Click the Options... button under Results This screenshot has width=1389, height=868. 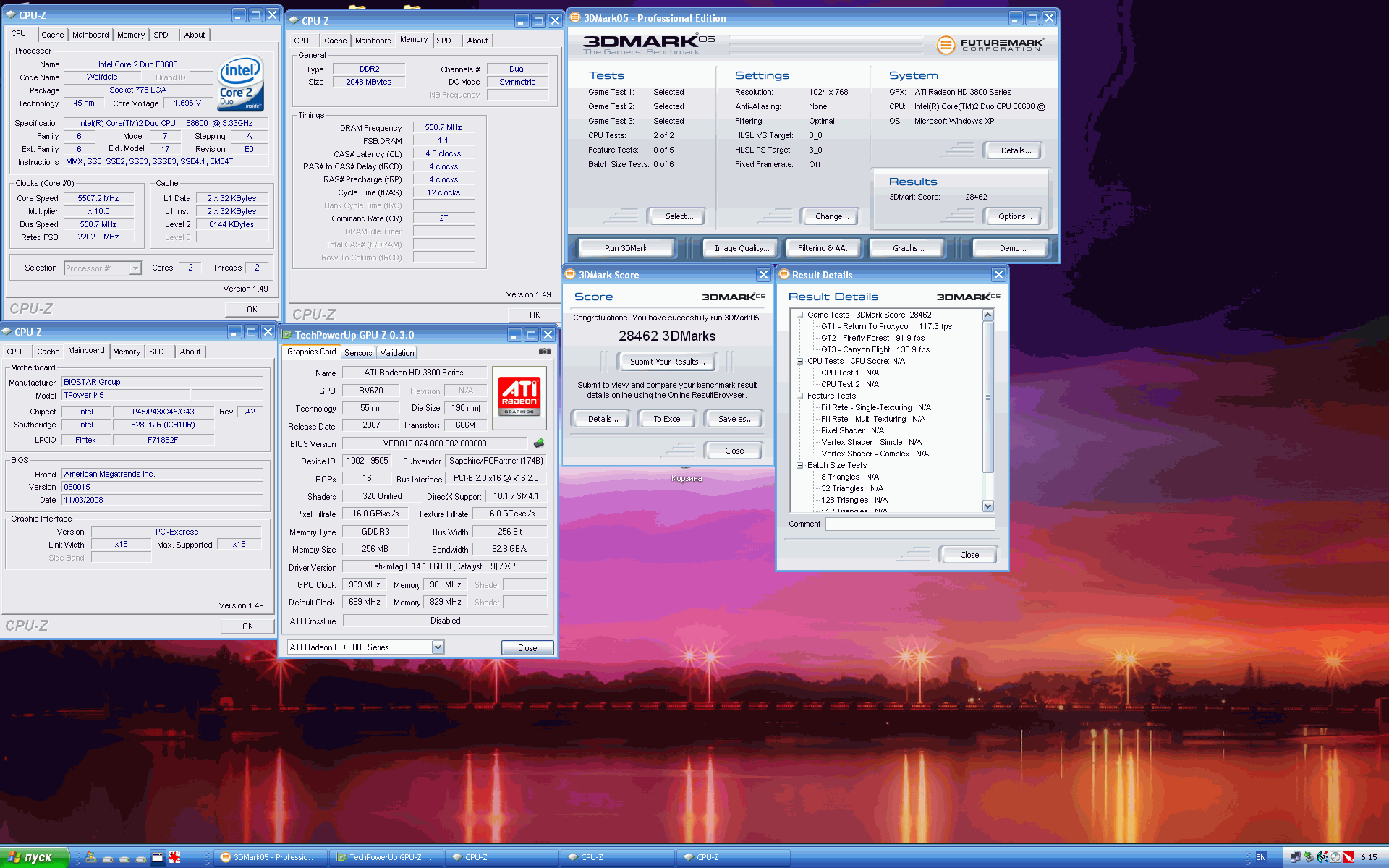pyautogui.click(x=1015, y=216)
